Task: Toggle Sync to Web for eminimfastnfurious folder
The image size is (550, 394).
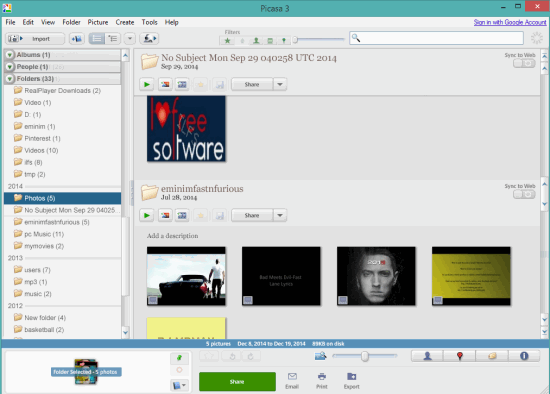Action: 524,194
